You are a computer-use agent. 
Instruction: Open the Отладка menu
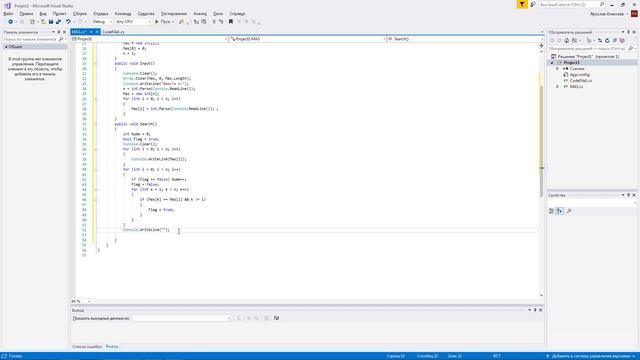click(x=101, y=13)
